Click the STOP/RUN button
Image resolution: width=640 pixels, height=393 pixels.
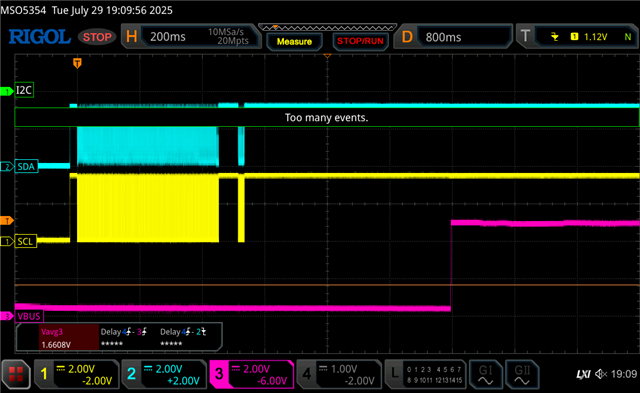coord(360,42)
